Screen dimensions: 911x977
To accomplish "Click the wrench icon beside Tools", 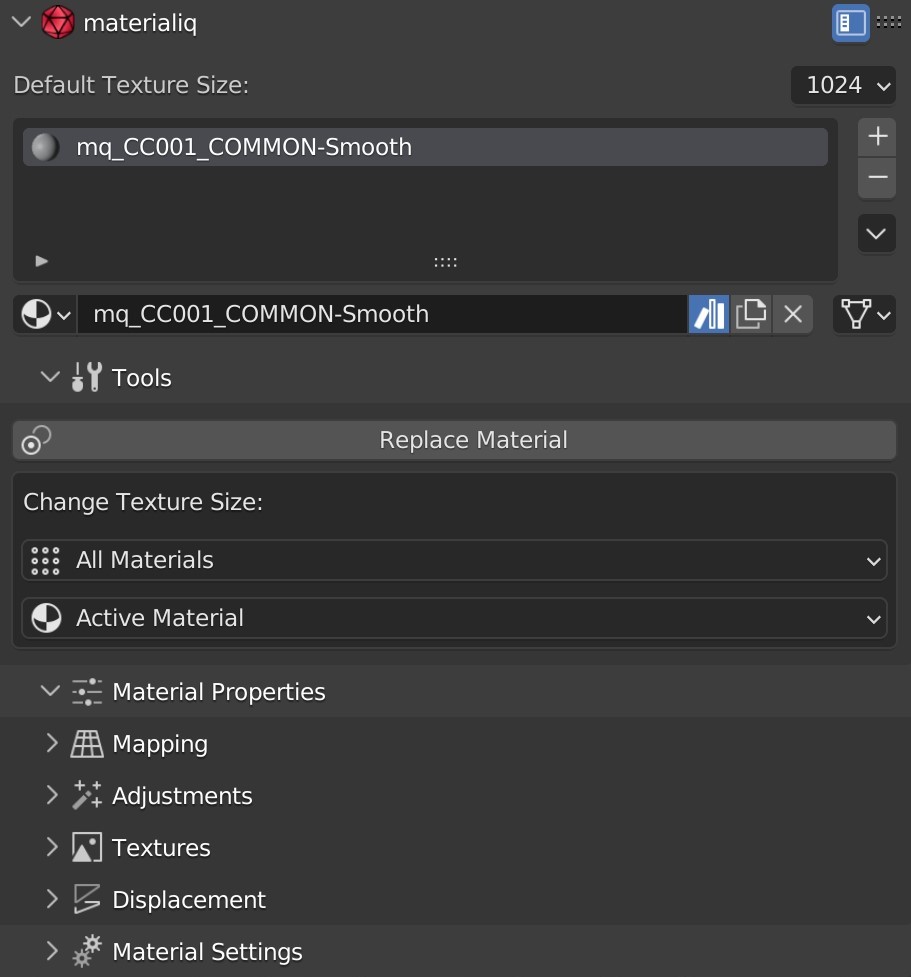I will coord(86,377).
